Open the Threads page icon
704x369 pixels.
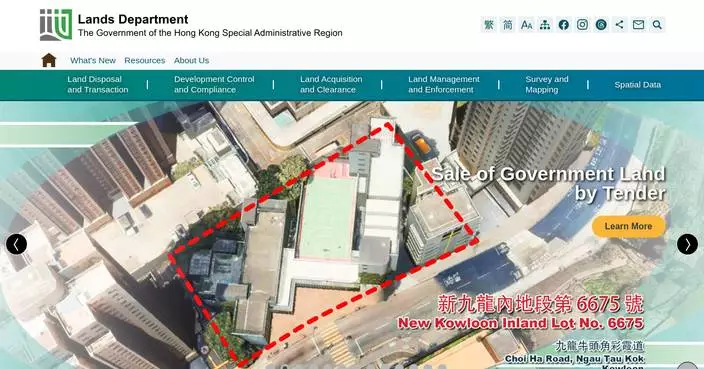click(x=601, y=25)
